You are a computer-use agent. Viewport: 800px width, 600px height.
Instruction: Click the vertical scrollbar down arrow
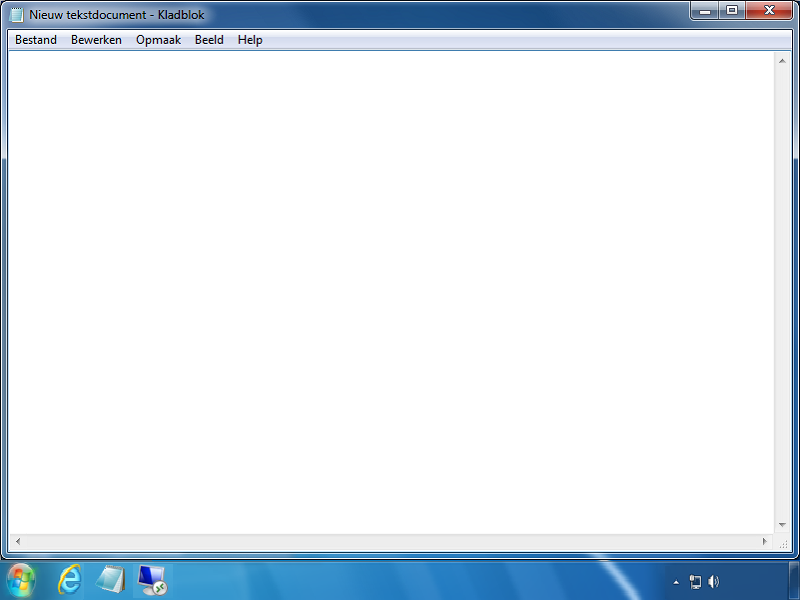[782, 525]
